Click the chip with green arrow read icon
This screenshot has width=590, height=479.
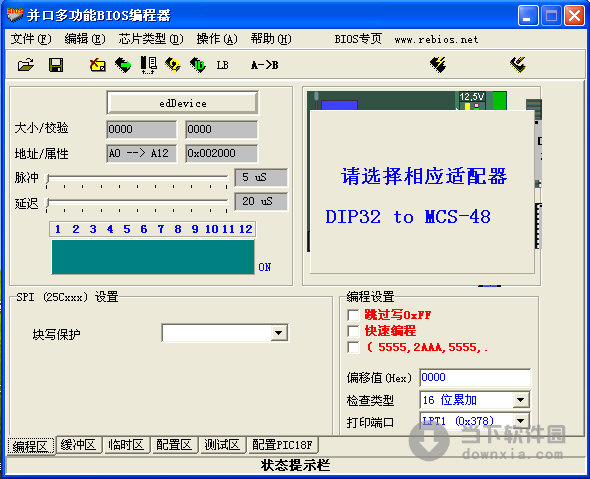[123, 65]
